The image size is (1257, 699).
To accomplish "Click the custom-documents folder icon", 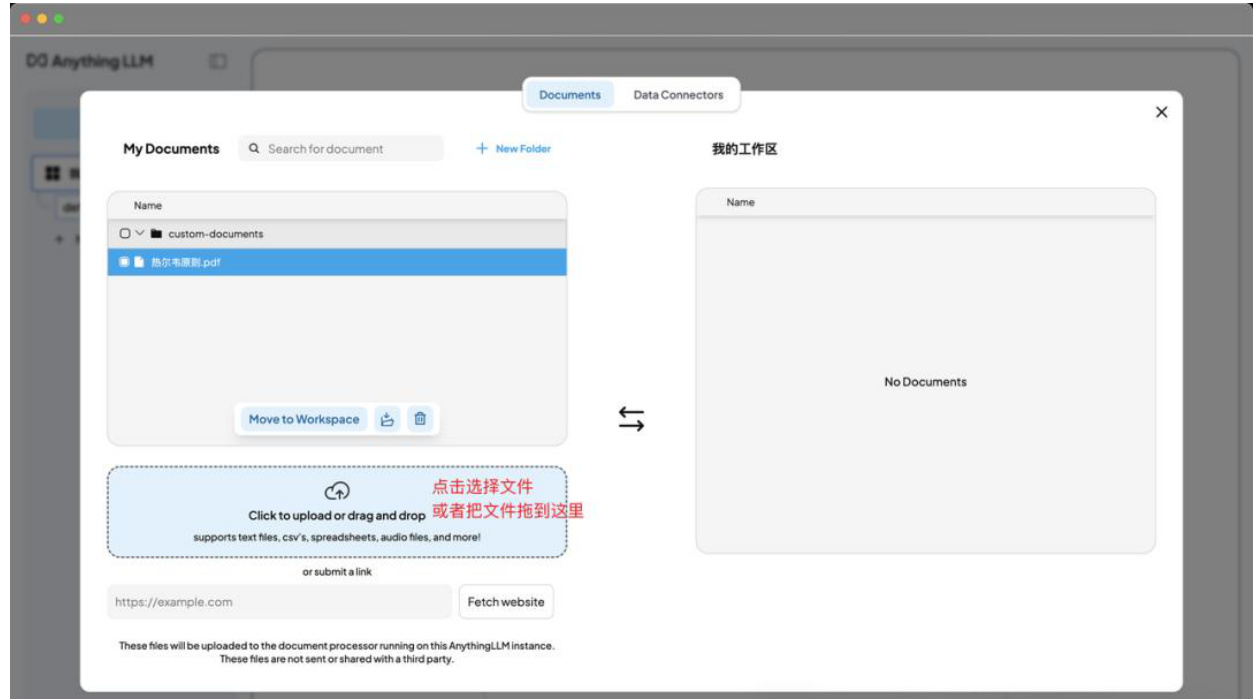I will pos(156,234).
